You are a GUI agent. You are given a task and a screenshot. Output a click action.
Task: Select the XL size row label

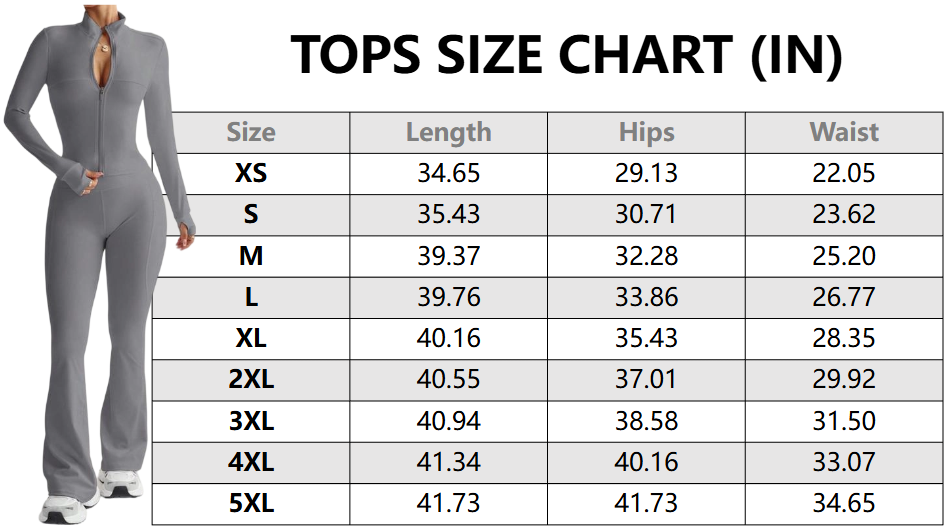[x=251, y=338]
